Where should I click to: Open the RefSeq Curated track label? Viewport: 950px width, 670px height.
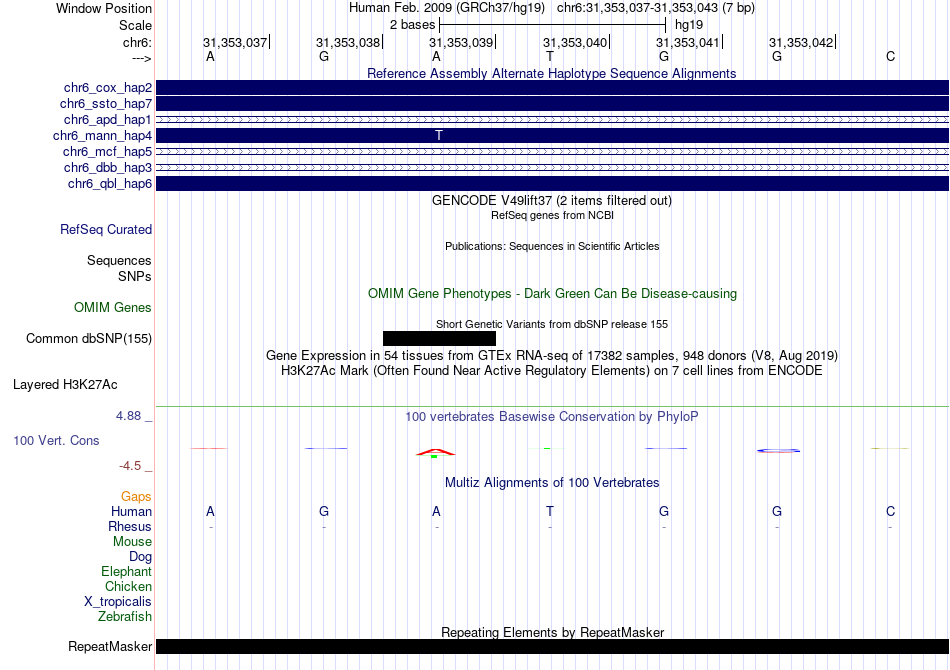106,230
